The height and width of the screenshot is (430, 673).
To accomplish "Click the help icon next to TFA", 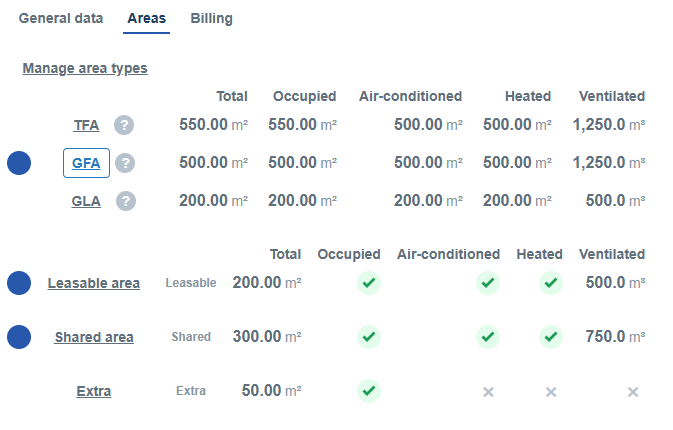I will point(124,125).
